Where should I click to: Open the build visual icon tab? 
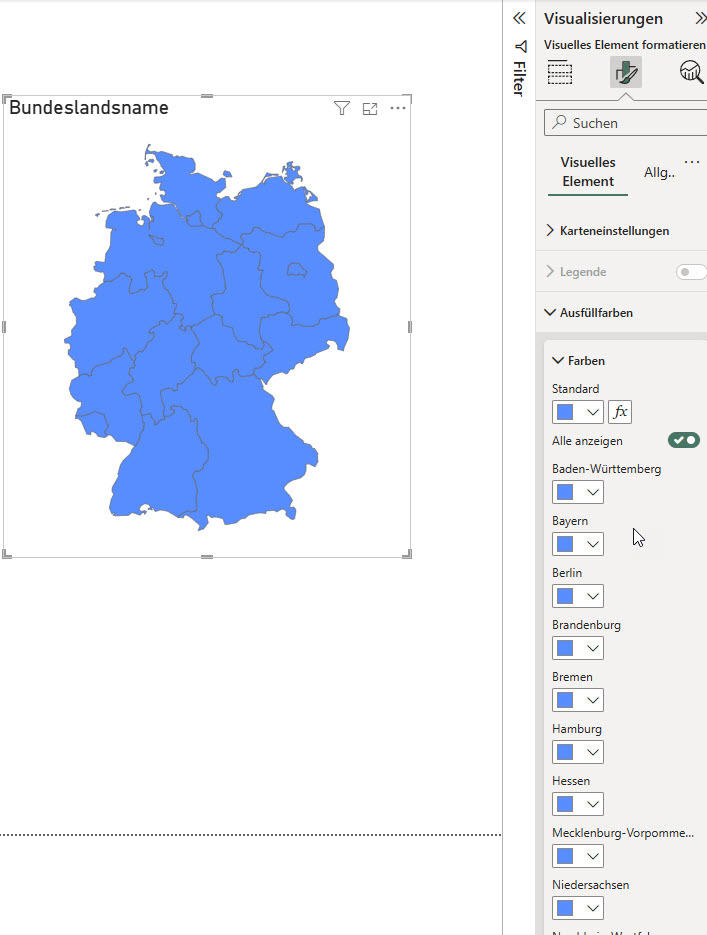[560, 72]
